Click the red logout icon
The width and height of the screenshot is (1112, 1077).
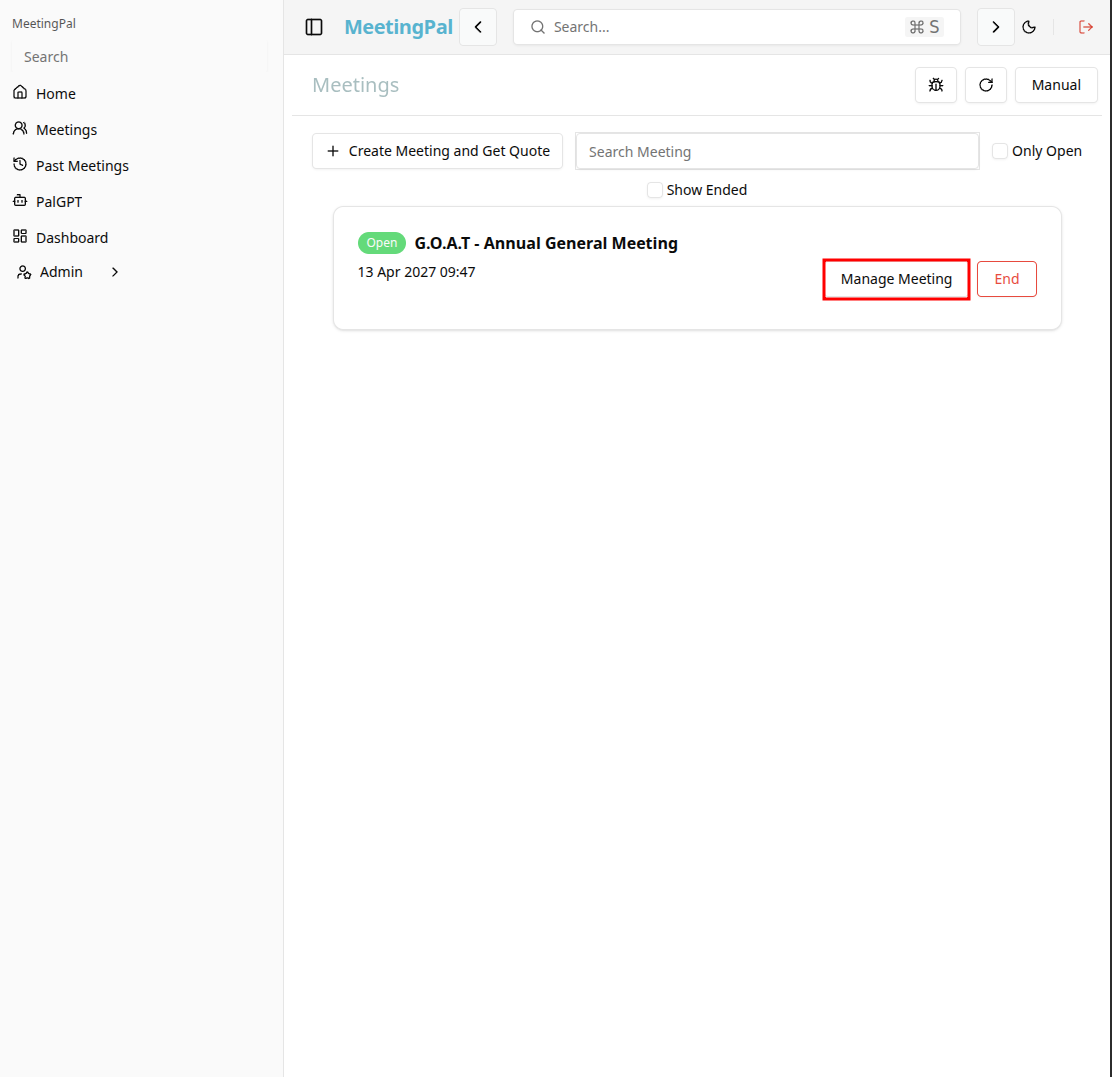1086,27
